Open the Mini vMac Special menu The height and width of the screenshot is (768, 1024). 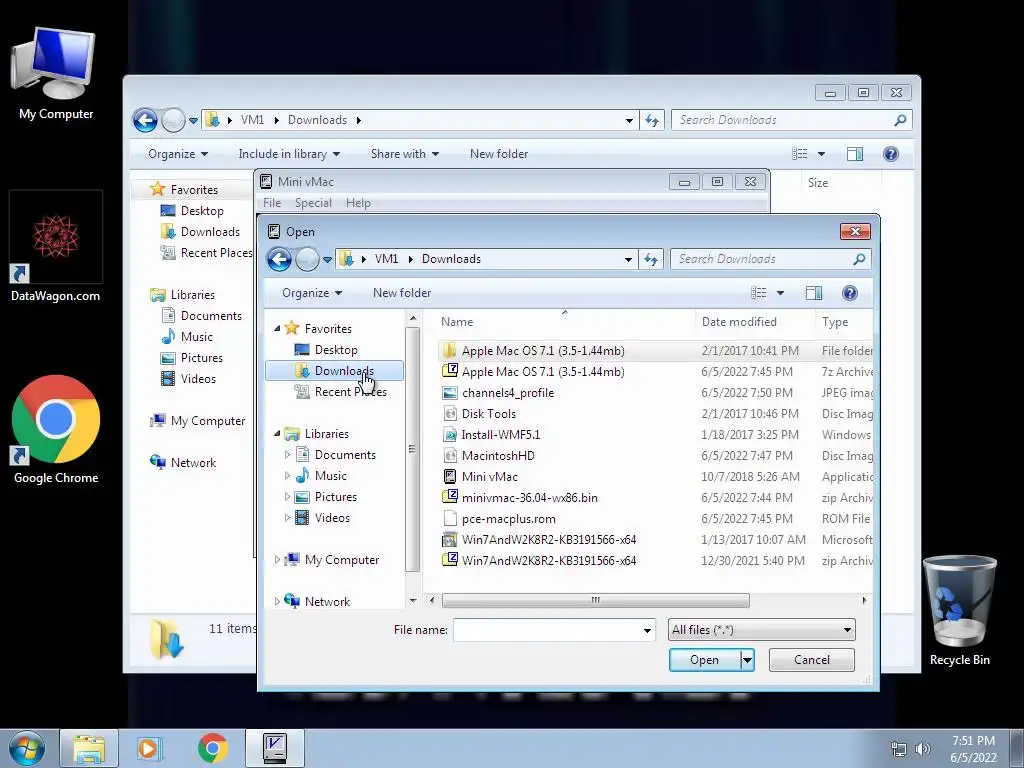[x=313, y=203]
